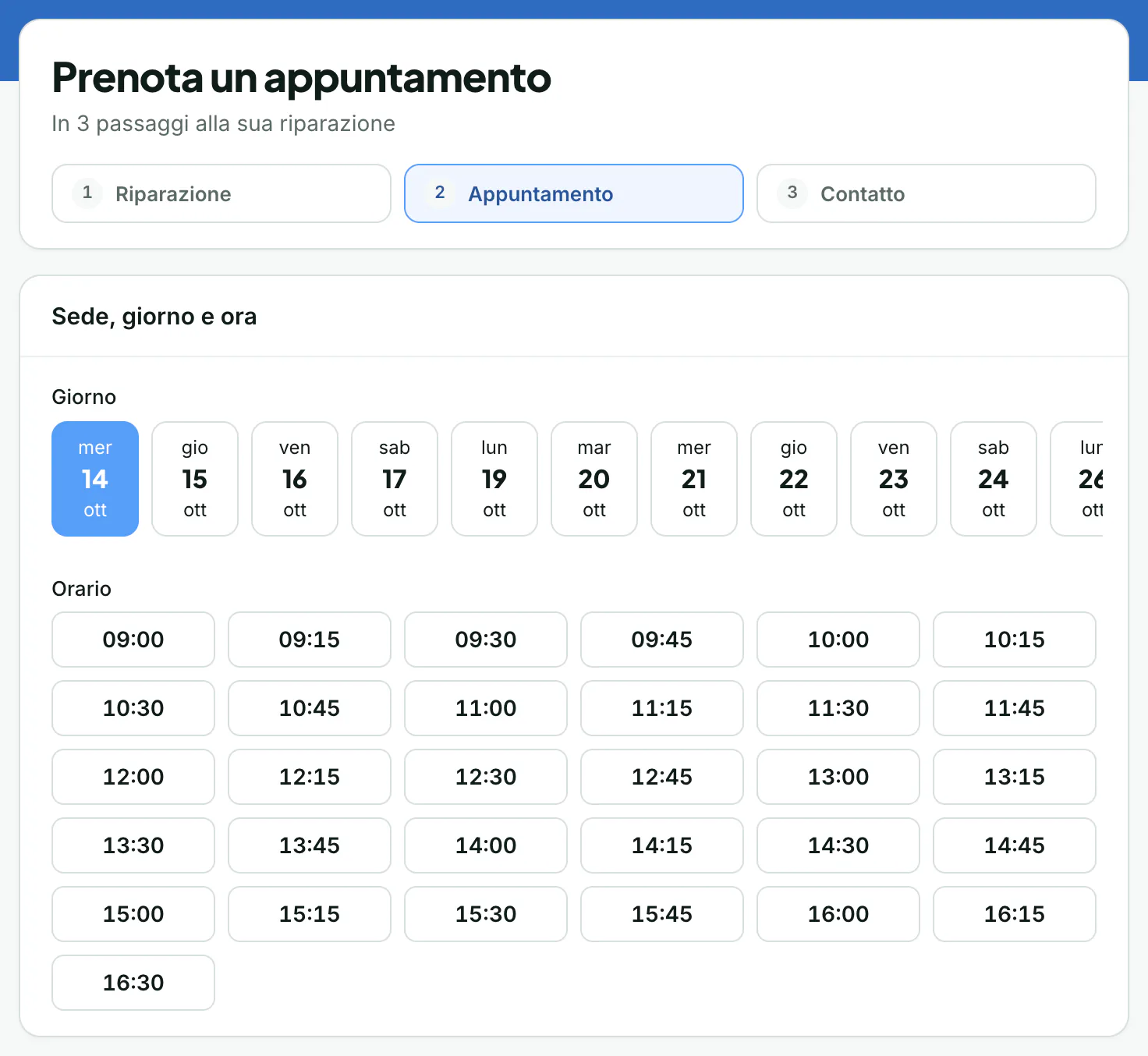Pick the 14:00 time slot
The width and height of the screenshot is (1148, 1056).
point(486,845)
